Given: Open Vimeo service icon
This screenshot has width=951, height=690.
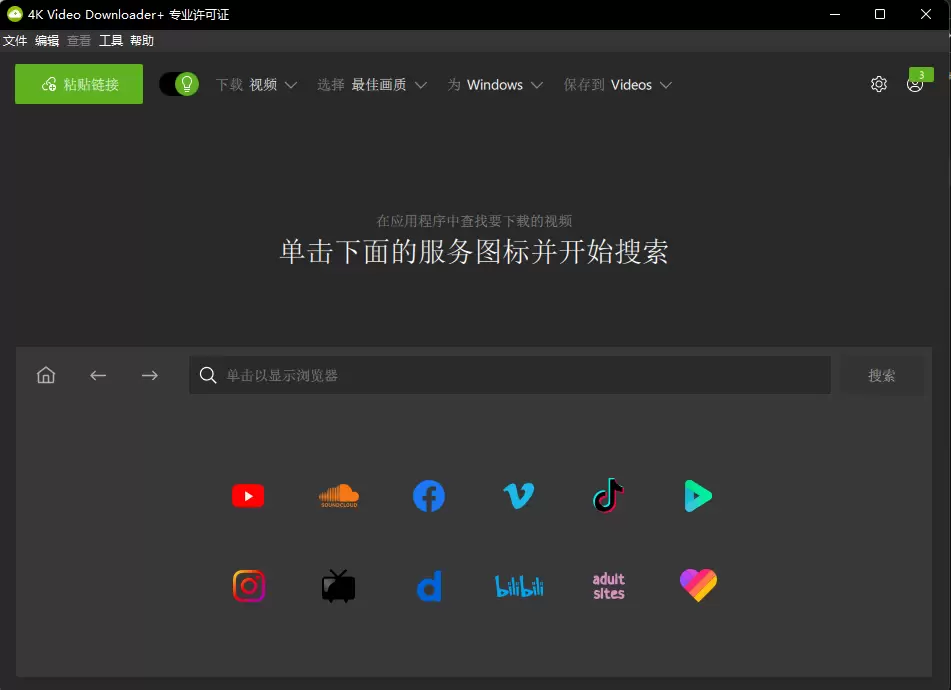Looking at the screenshot, I should (519, 496).
